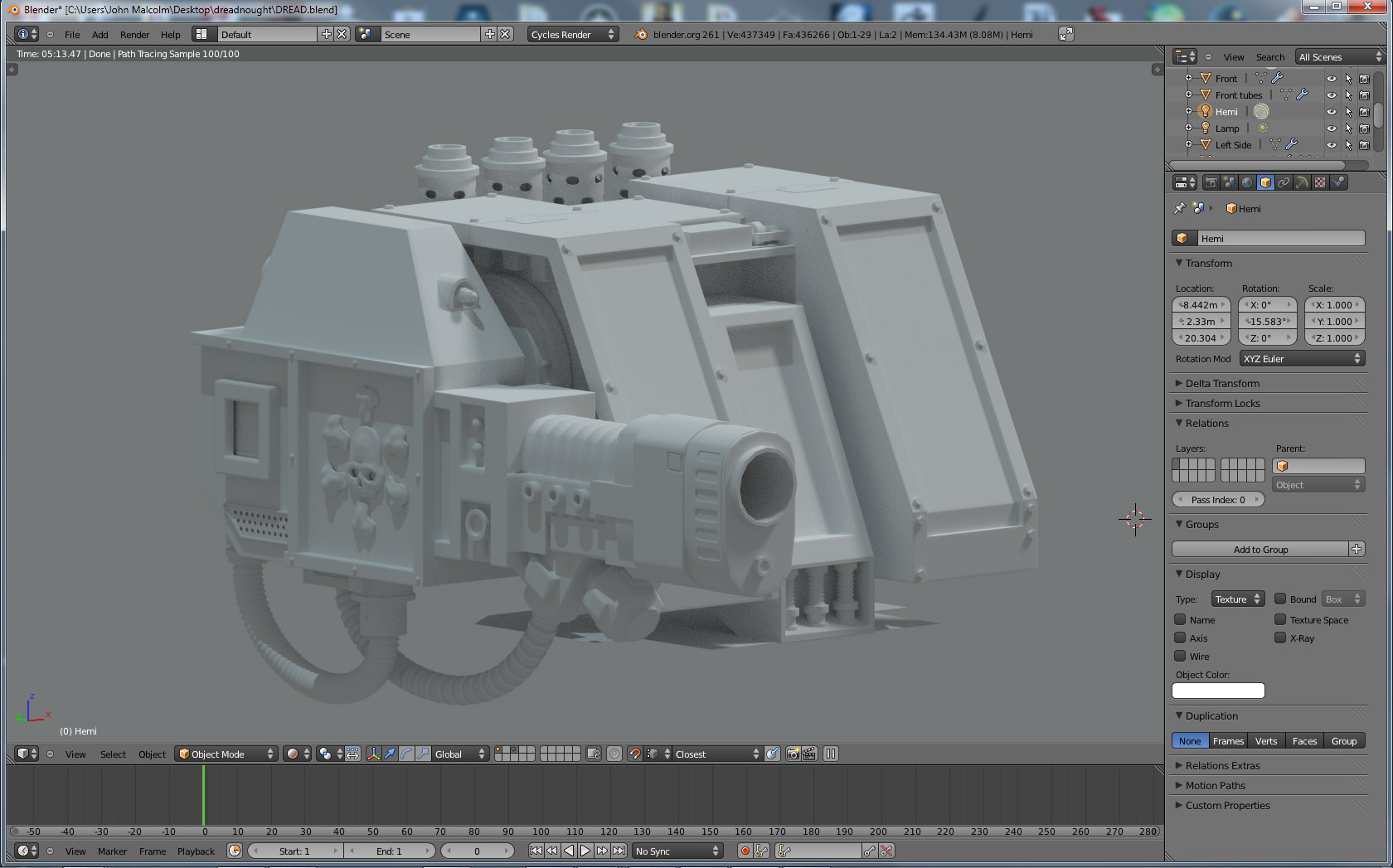Toggle full screen with back-to-previous icon in header
This screenshot has height=868, width=1393.
[1066, 34]
